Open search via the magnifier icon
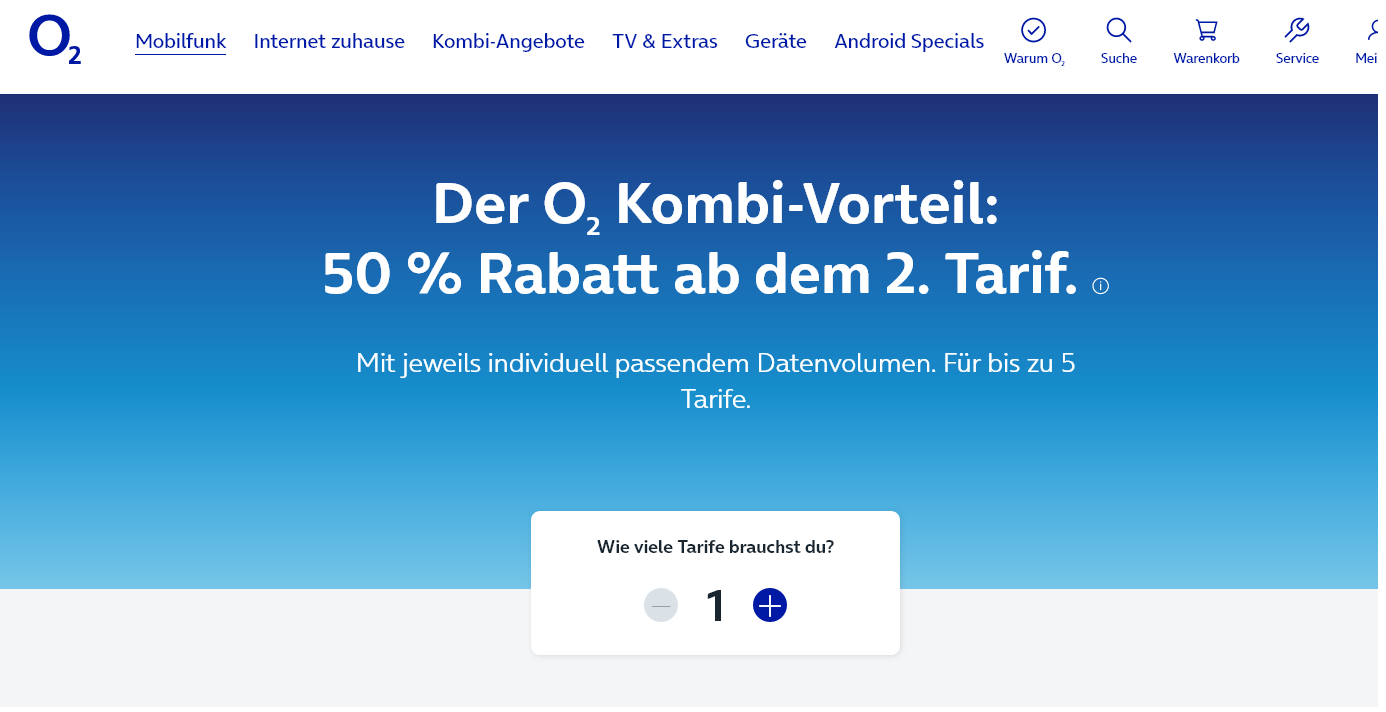 click(1119, 30)
